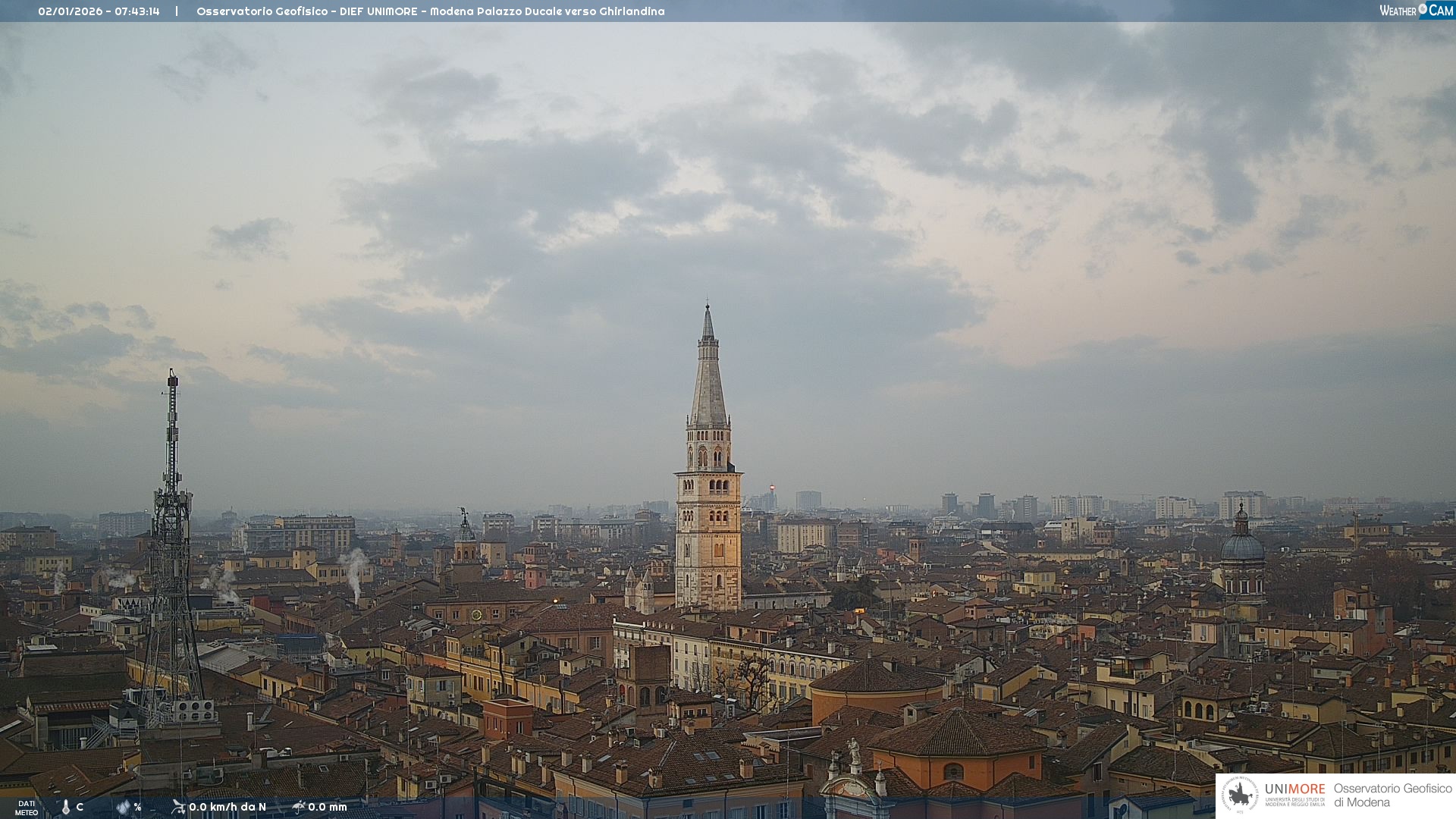Click the C temperature unit label

80,807
